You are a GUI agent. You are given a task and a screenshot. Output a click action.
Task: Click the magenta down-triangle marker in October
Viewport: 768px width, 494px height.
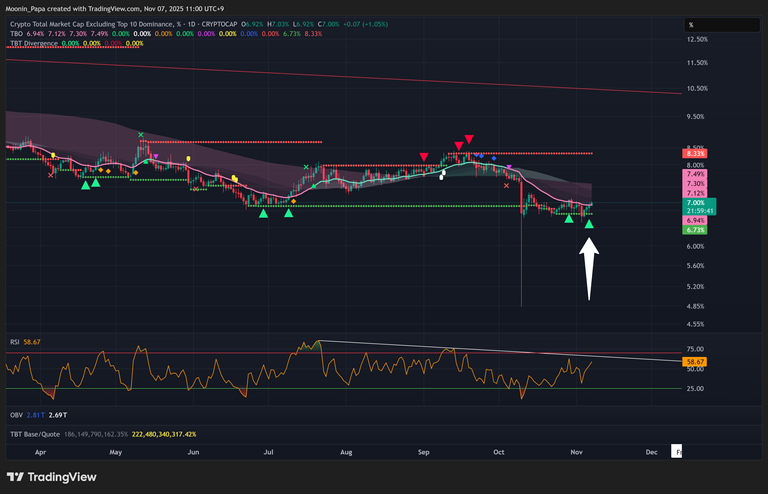point(509,168)
